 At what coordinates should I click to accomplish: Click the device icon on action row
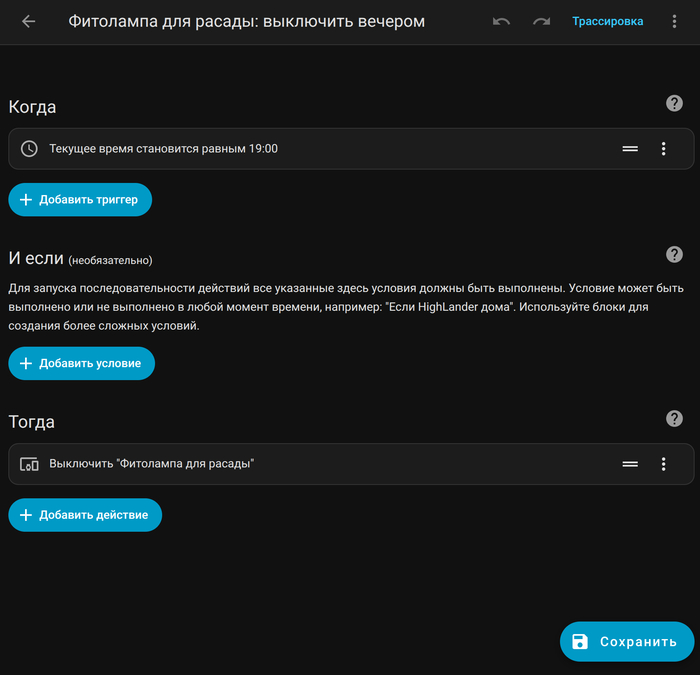30,464
